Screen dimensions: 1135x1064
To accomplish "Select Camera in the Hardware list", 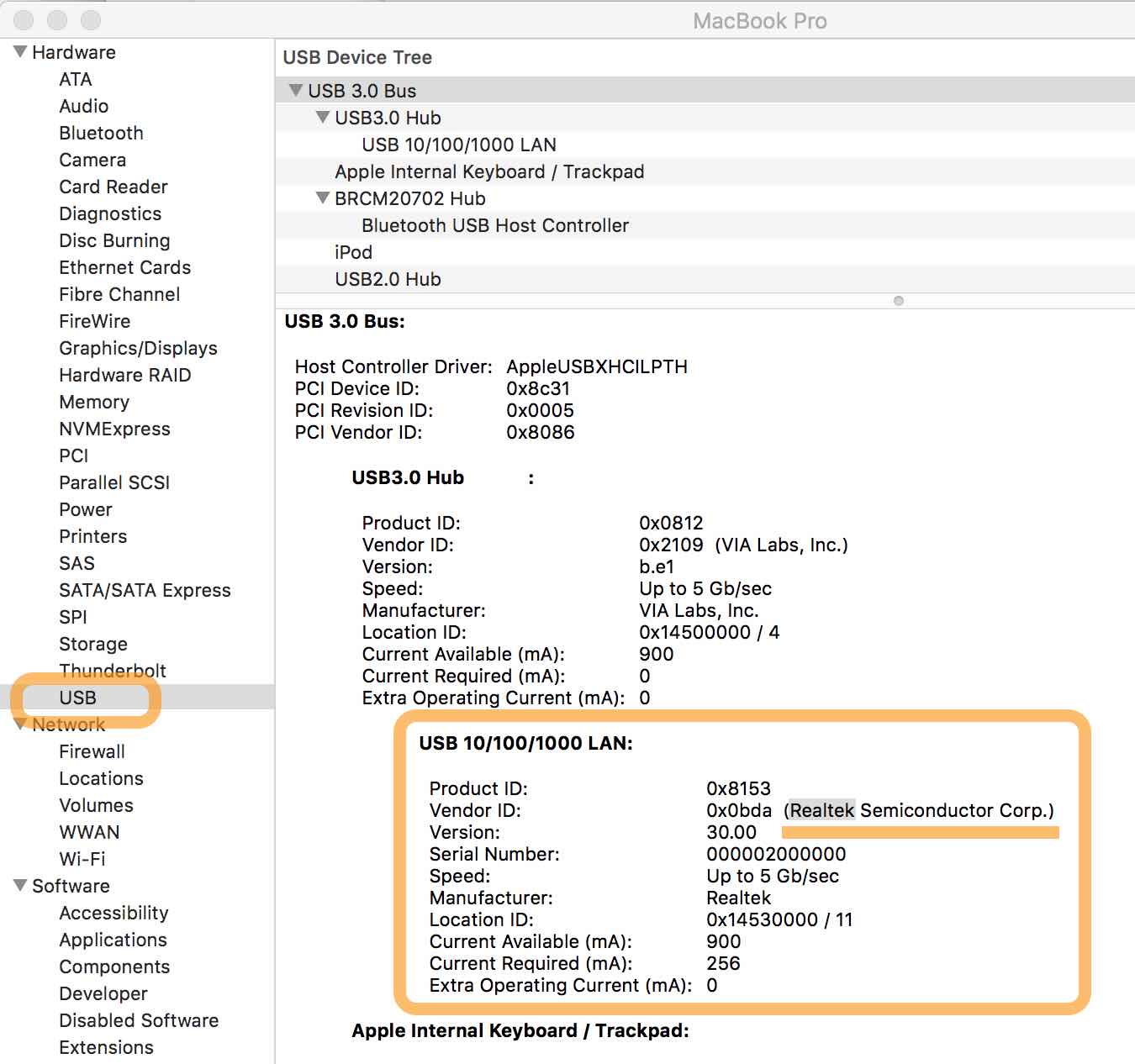I will 92,160.
